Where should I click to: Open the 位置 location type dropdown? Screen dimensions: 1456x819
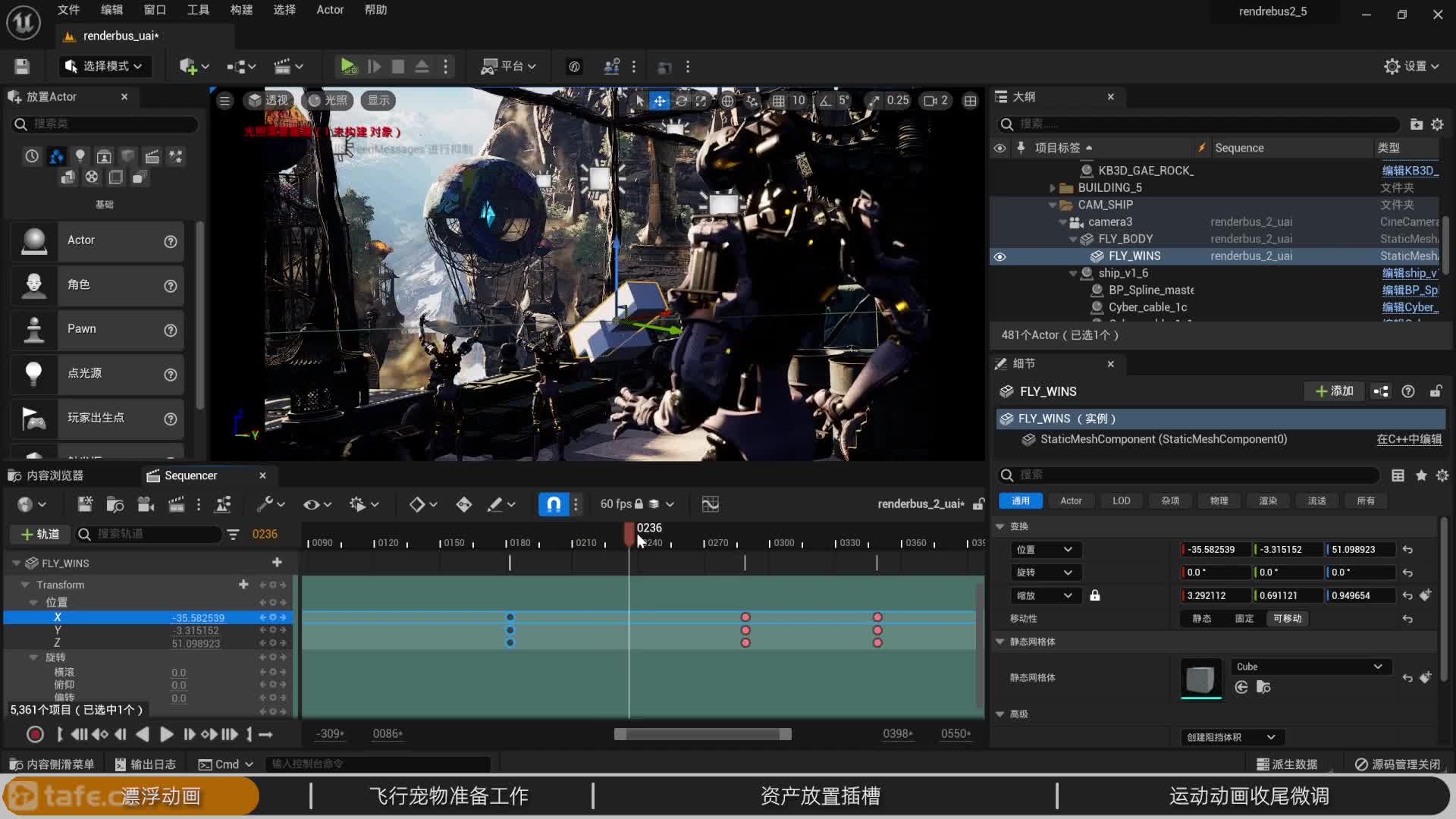pyautogui.click(x=1045, y=549)
